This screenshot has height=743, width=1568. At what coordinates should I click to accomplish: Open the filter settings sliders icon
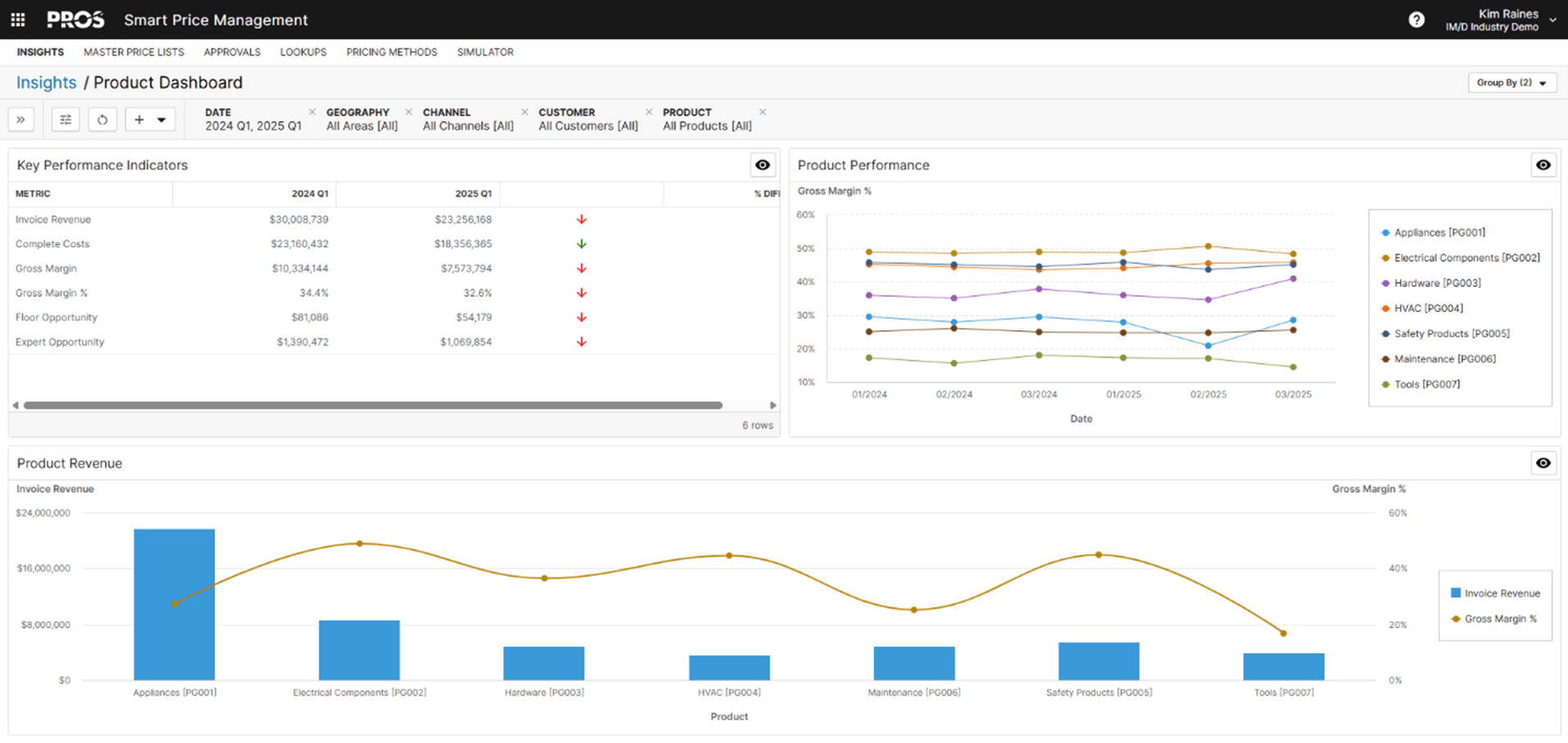pos(65,119)
